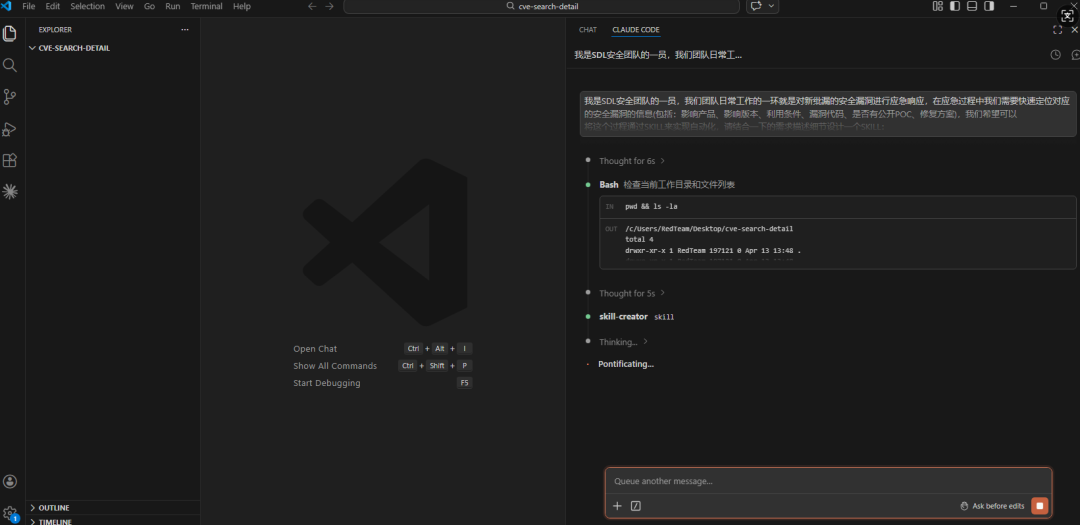
Task: Open the Extensions view
Action: point(10,161)
